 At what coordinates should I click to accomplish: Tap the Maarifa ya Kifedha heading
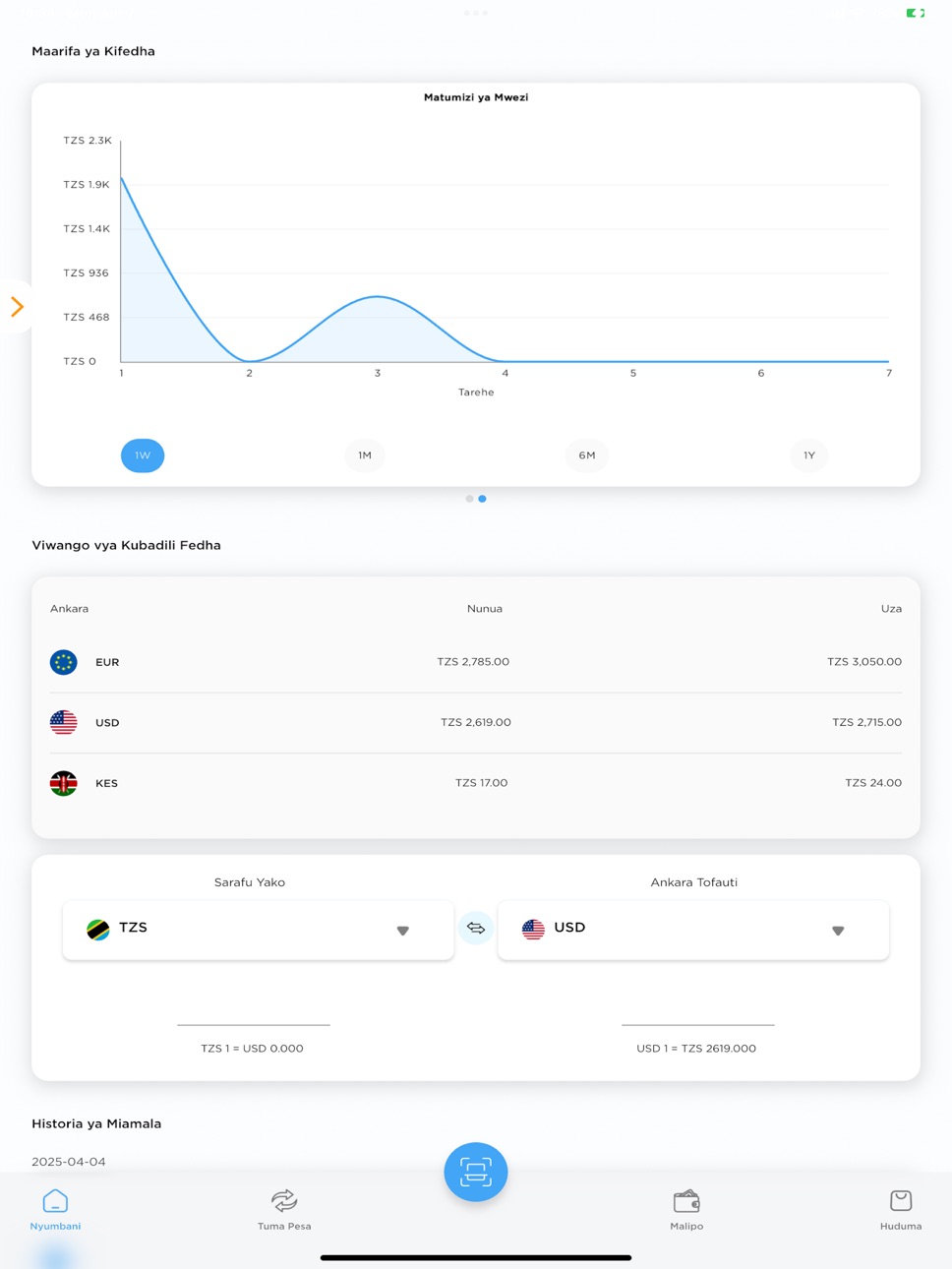tap(93, 51)
